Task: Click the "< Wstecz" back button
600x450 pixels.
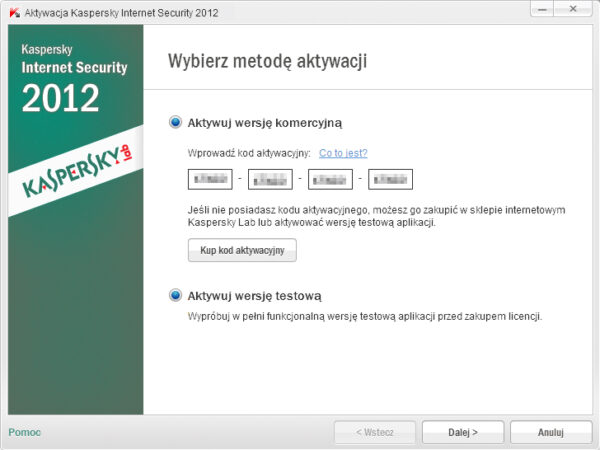Action: tap(374, 433)
